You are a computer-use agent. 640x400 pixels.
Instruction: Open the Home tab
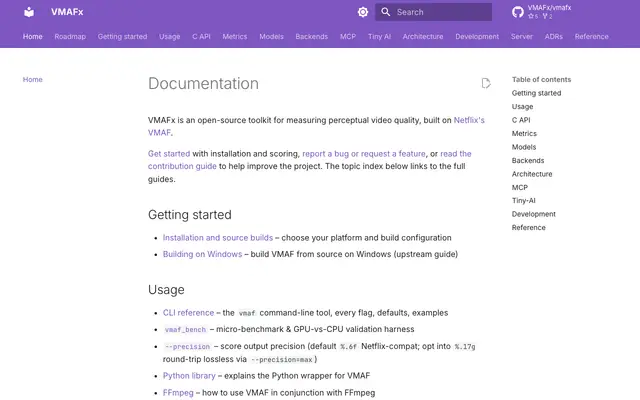click(x=33, y=36)
